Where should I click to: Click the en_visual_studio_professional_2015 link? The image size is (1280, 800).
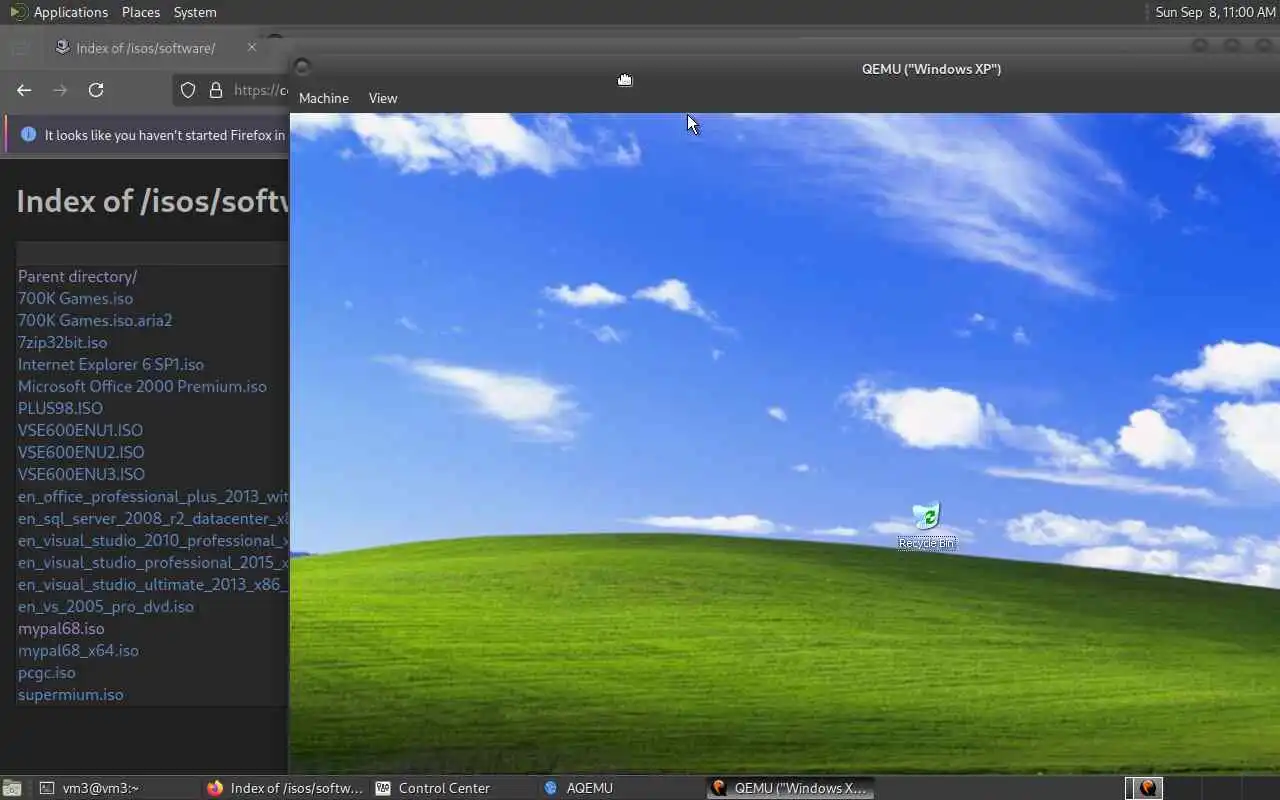[153, 562]
